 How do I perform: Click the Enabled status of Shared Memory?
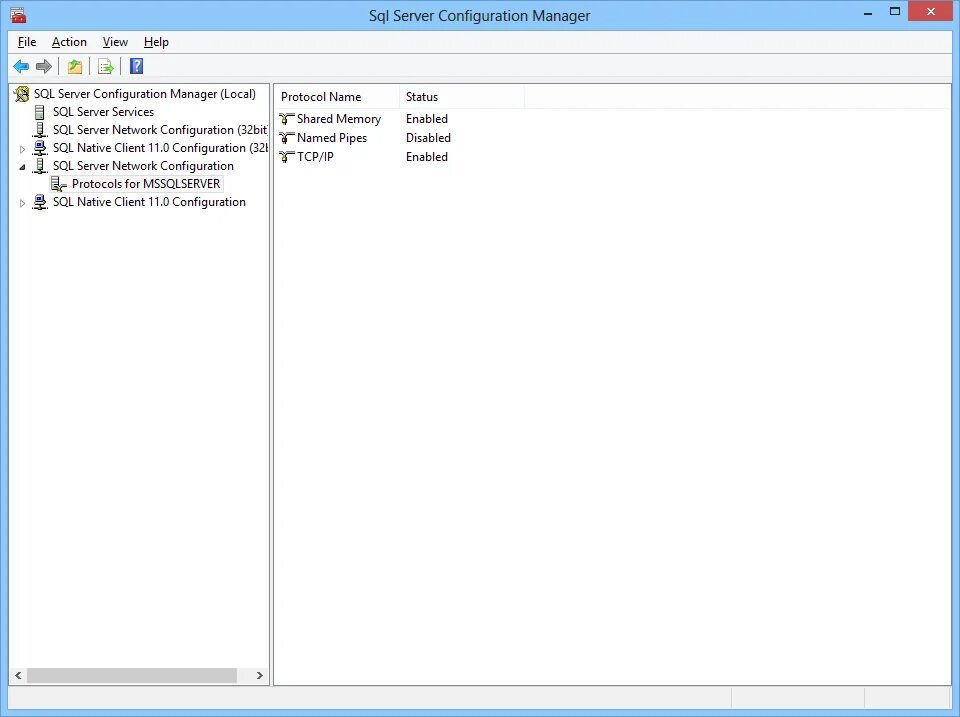(427, 119)
